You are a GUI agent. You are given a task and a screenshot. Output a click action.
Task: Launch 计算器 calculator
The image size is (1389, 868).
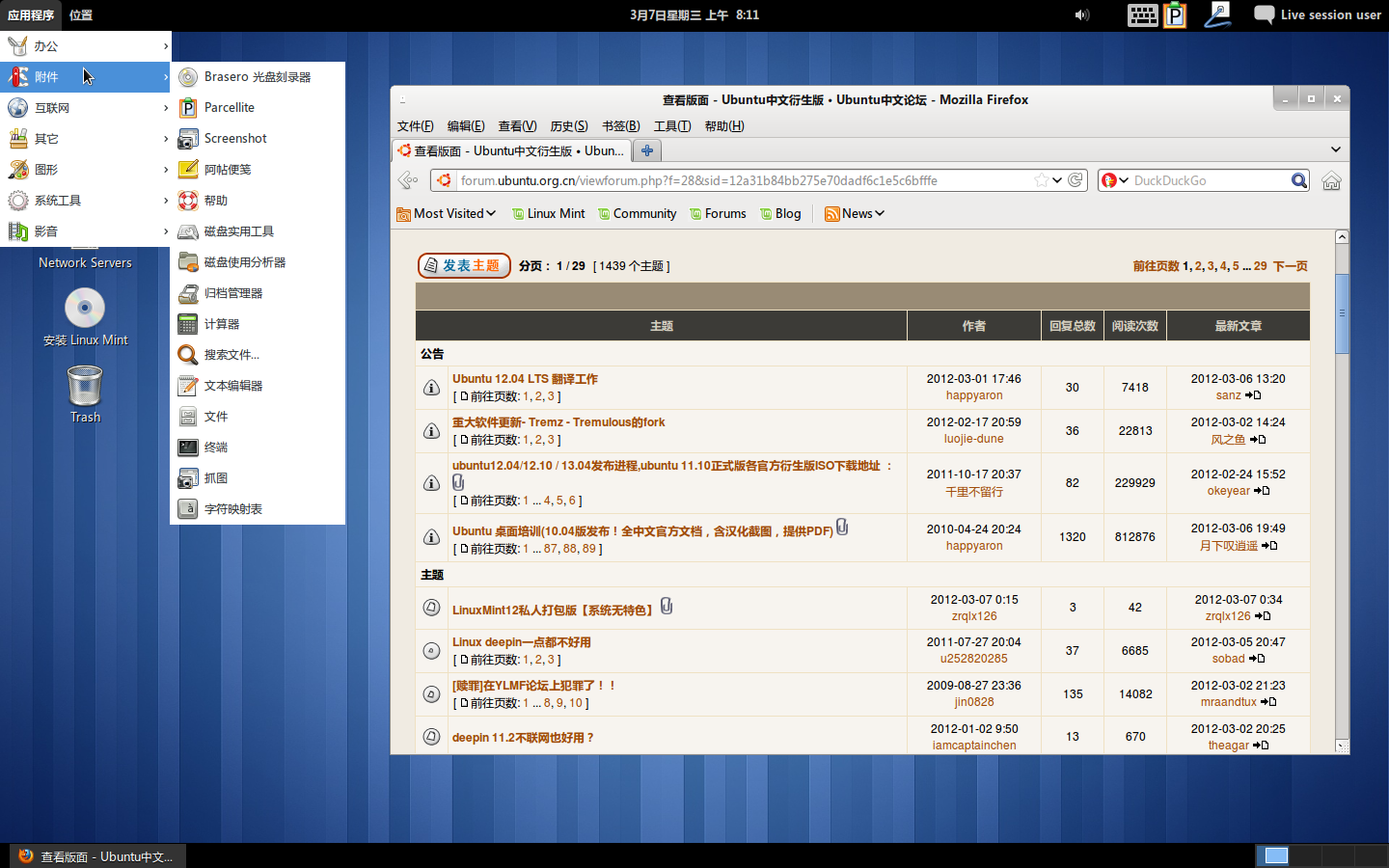click(258, 324)
